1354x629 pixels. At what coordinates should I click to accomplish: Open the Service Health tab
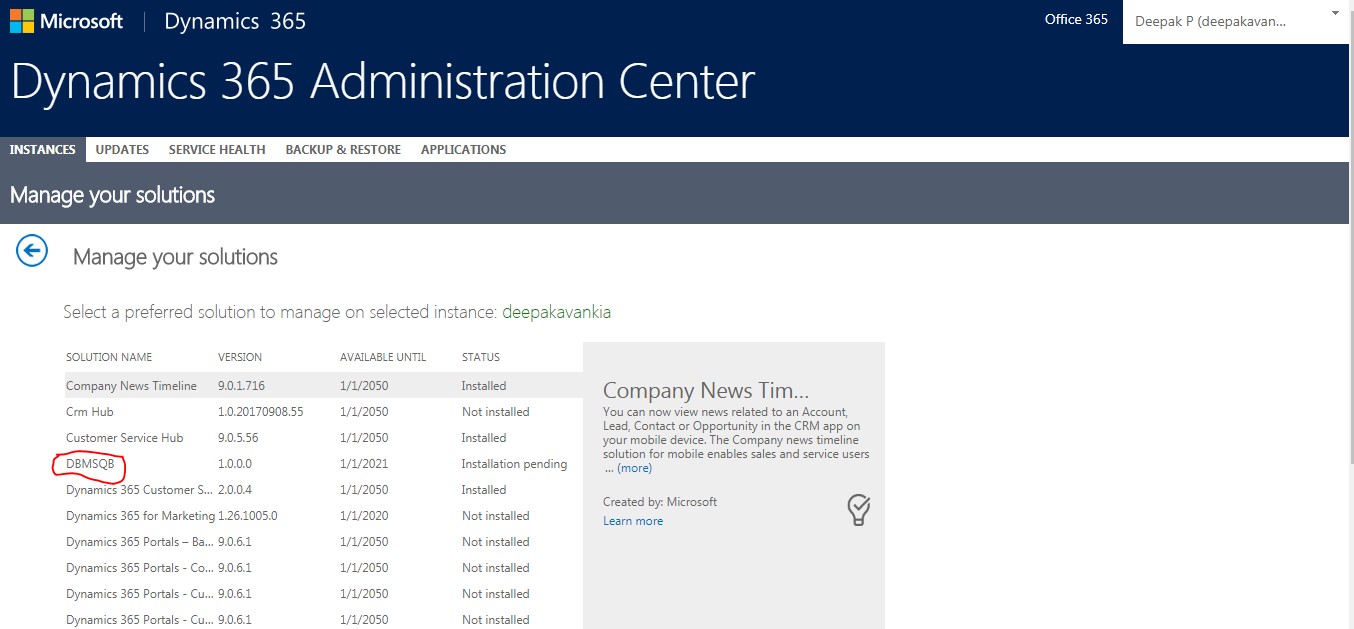tap(217, 150)
